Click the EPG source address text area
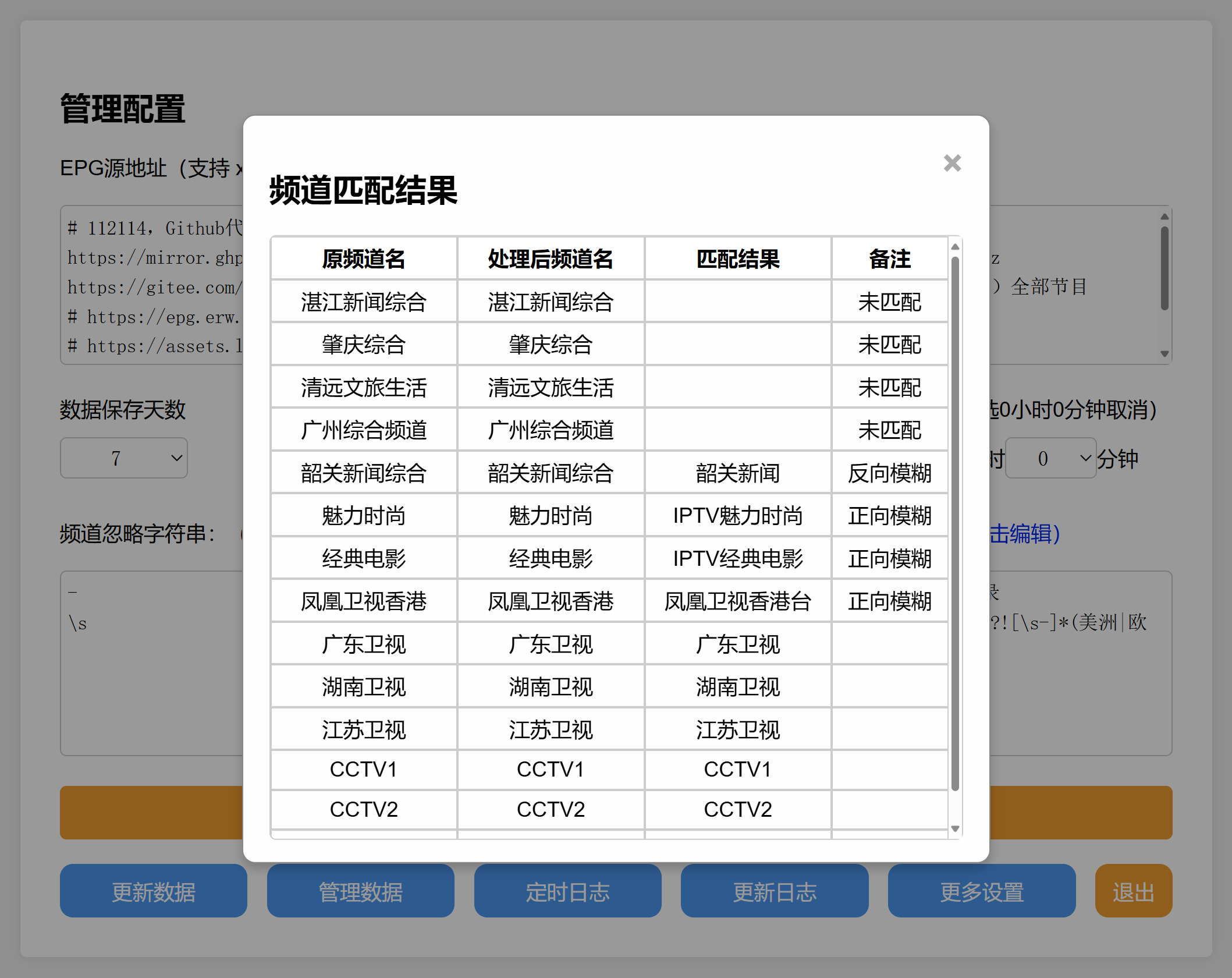 click(151, 285)
